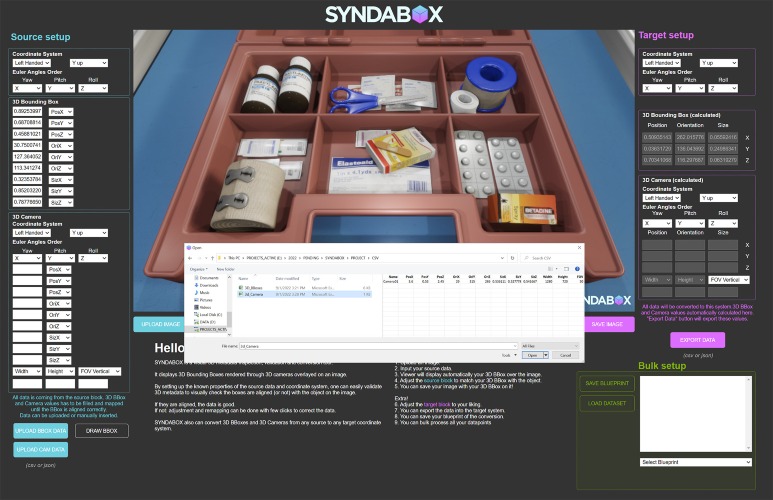Select PROJECTS_ACTIVE drive in navigation pane

(x=211, y=329)
